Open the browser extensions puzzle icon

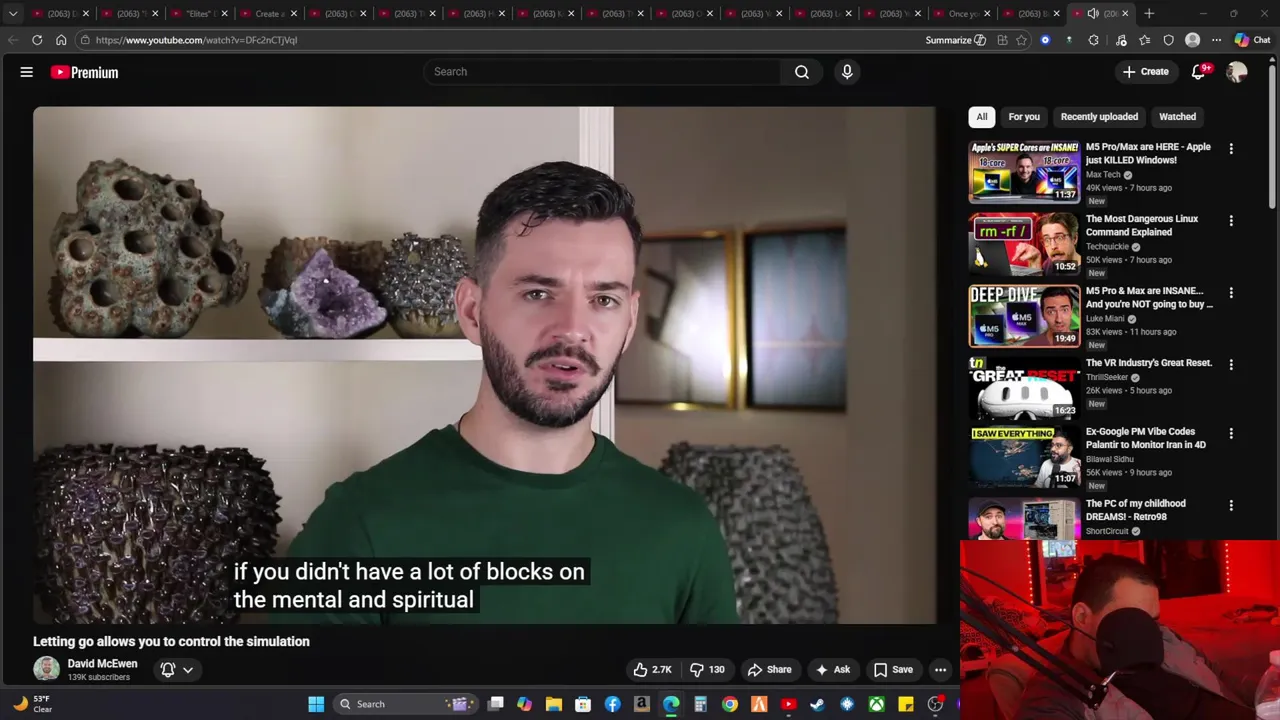[x=1093, y=40]
